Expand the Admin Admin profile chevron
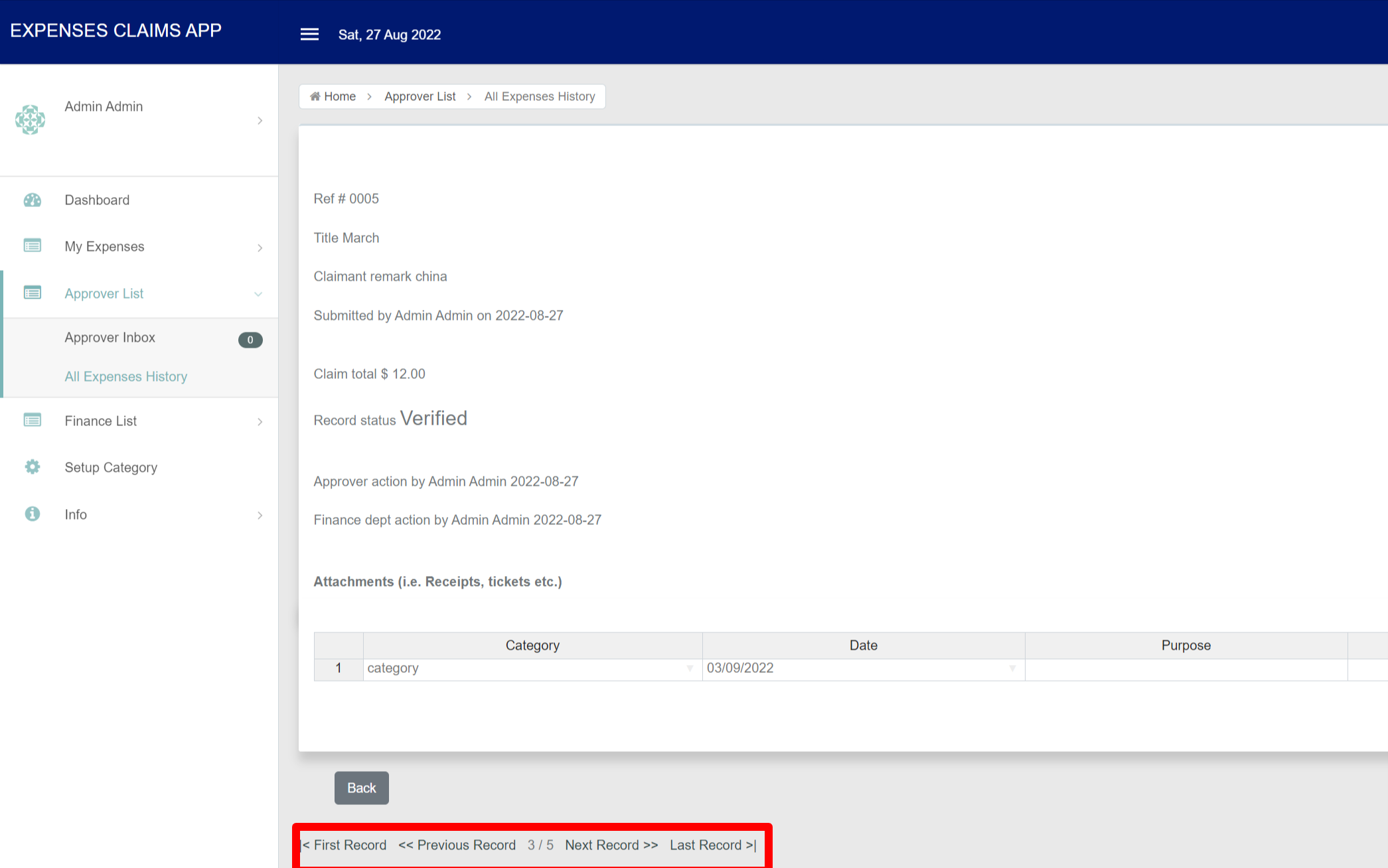The height and width of the screenshot is (868, 1388). pyautogui.click(x=260, y=120)
